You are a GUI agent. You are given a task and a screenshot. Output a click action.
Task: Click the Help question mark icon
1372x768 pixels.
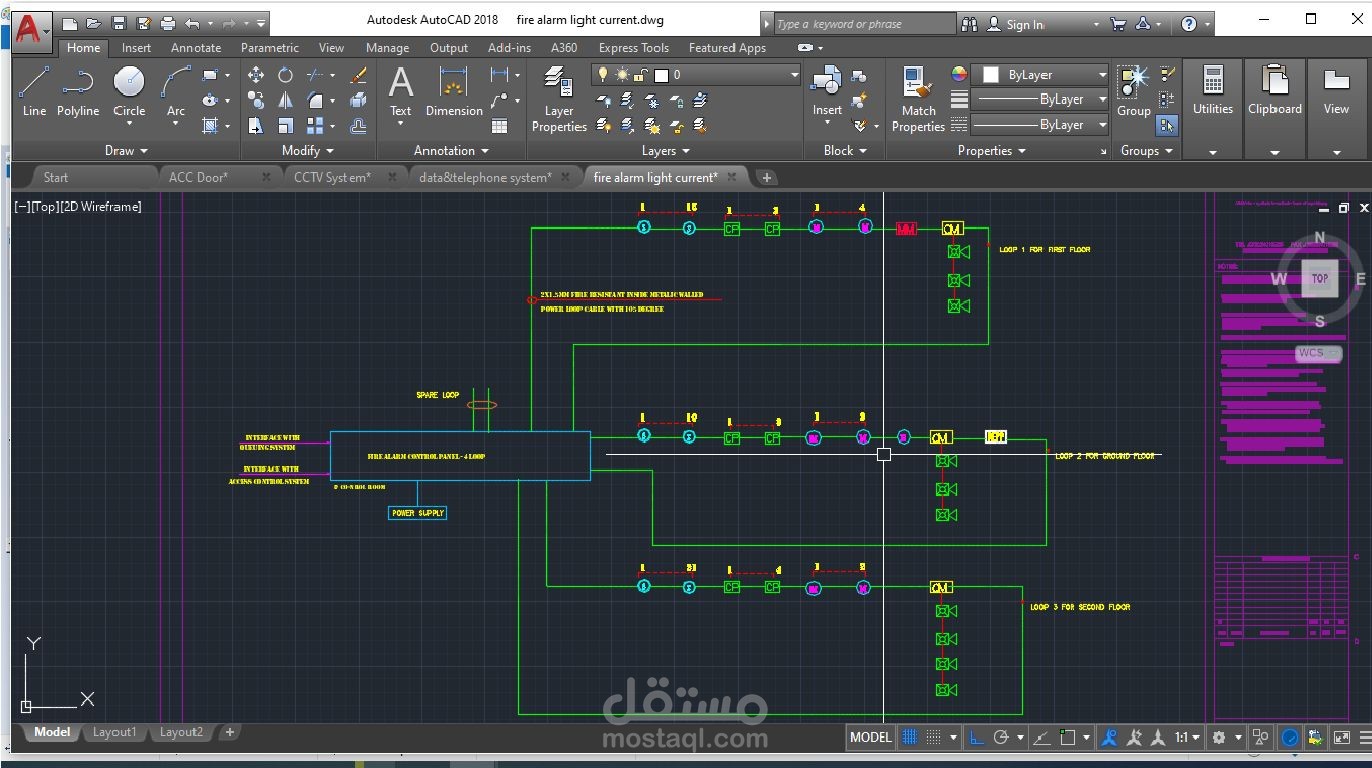pyautogui.click(x=1189, y=24)
